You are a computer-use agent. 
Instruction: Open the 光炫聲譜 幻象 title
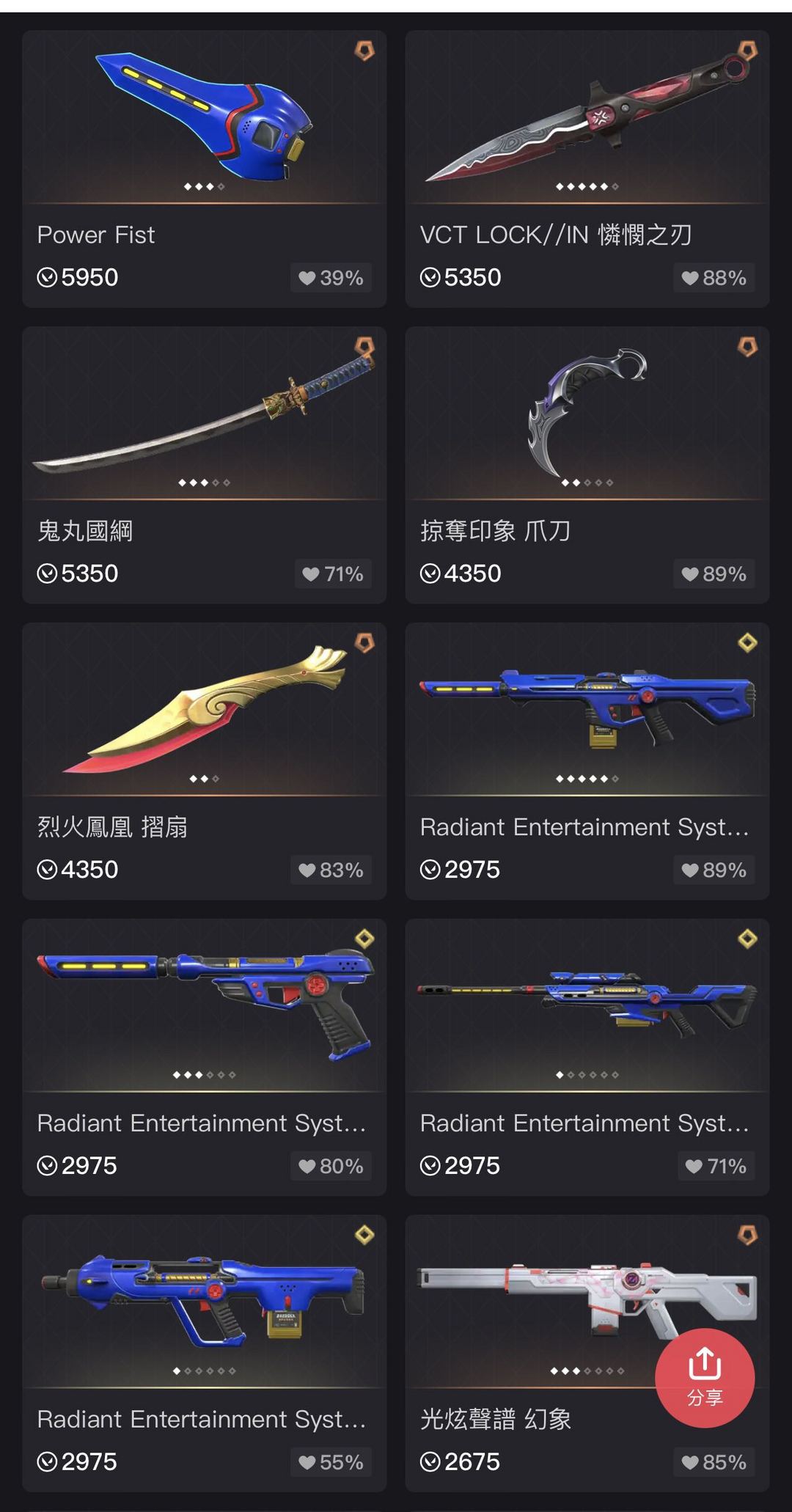coord(496,1420)
